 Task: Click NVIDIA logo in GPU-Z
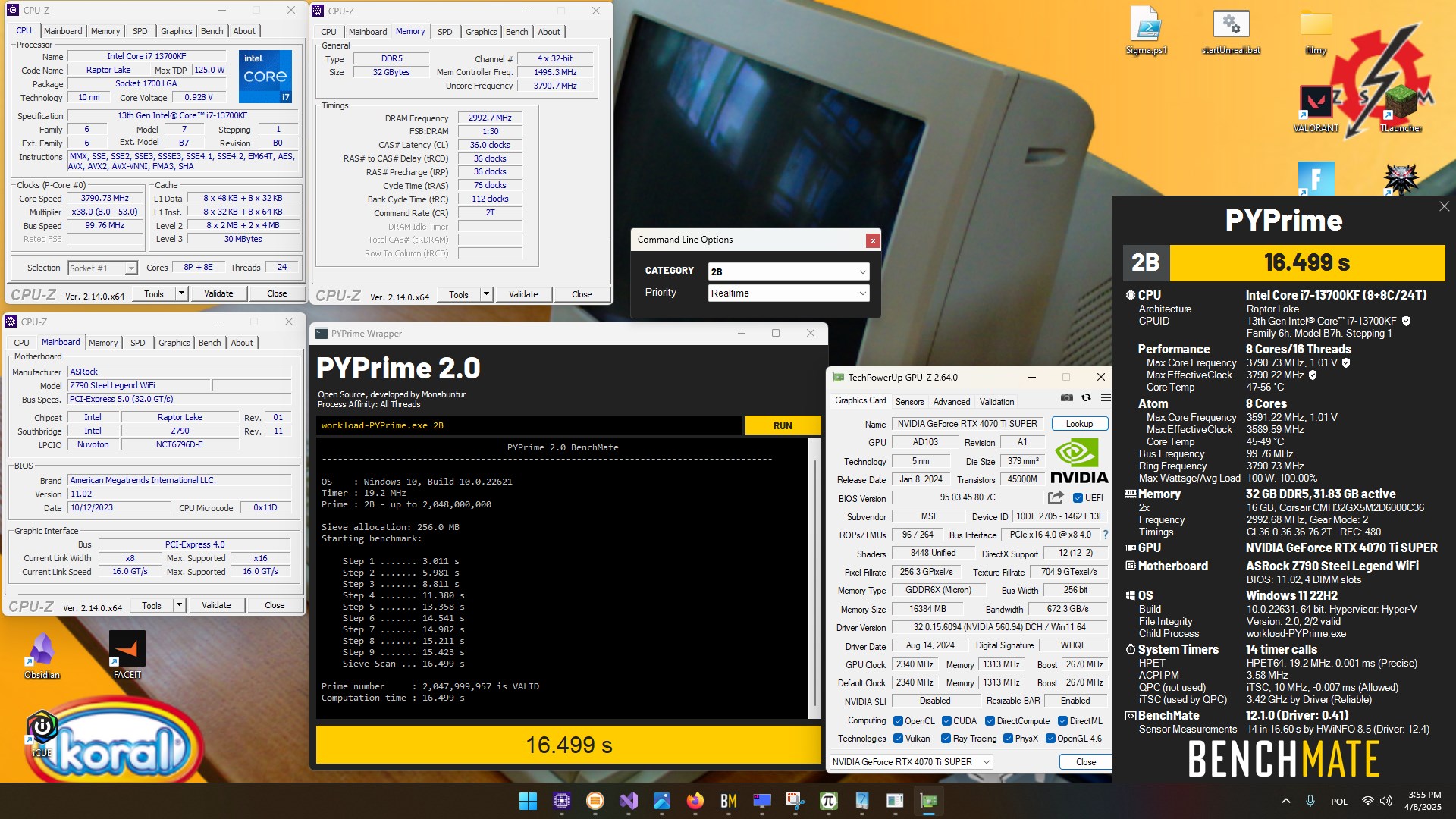click(x=1078, y=462)
